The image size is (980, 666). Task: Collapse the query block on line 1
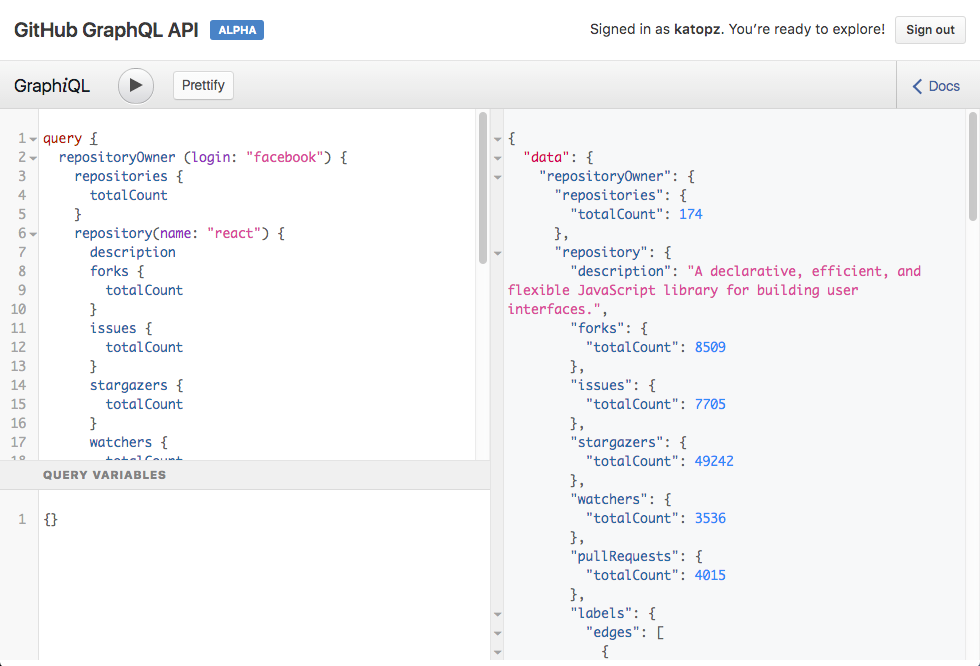point(33,139)
